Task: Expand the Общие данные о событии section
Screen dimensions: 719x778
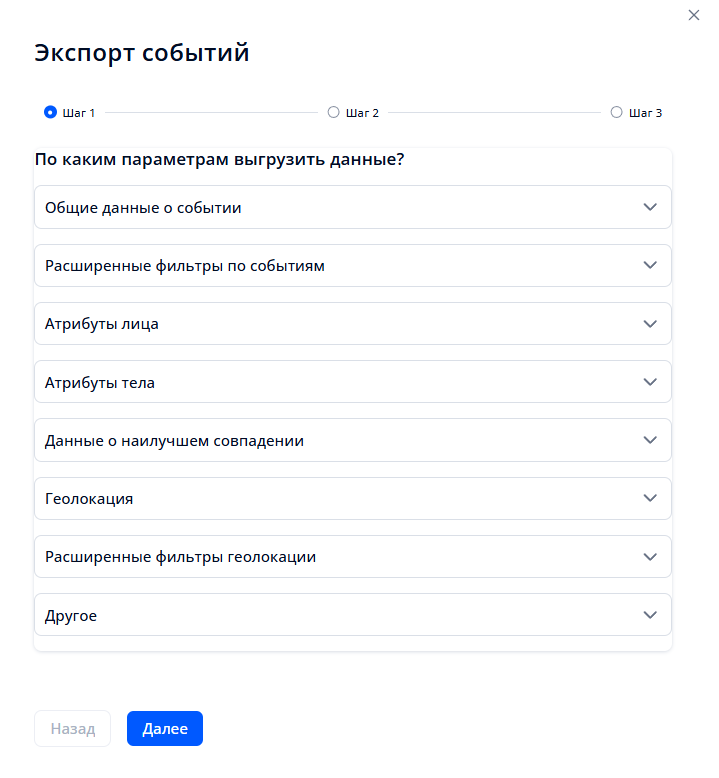Action: click(x=143, y=208)
